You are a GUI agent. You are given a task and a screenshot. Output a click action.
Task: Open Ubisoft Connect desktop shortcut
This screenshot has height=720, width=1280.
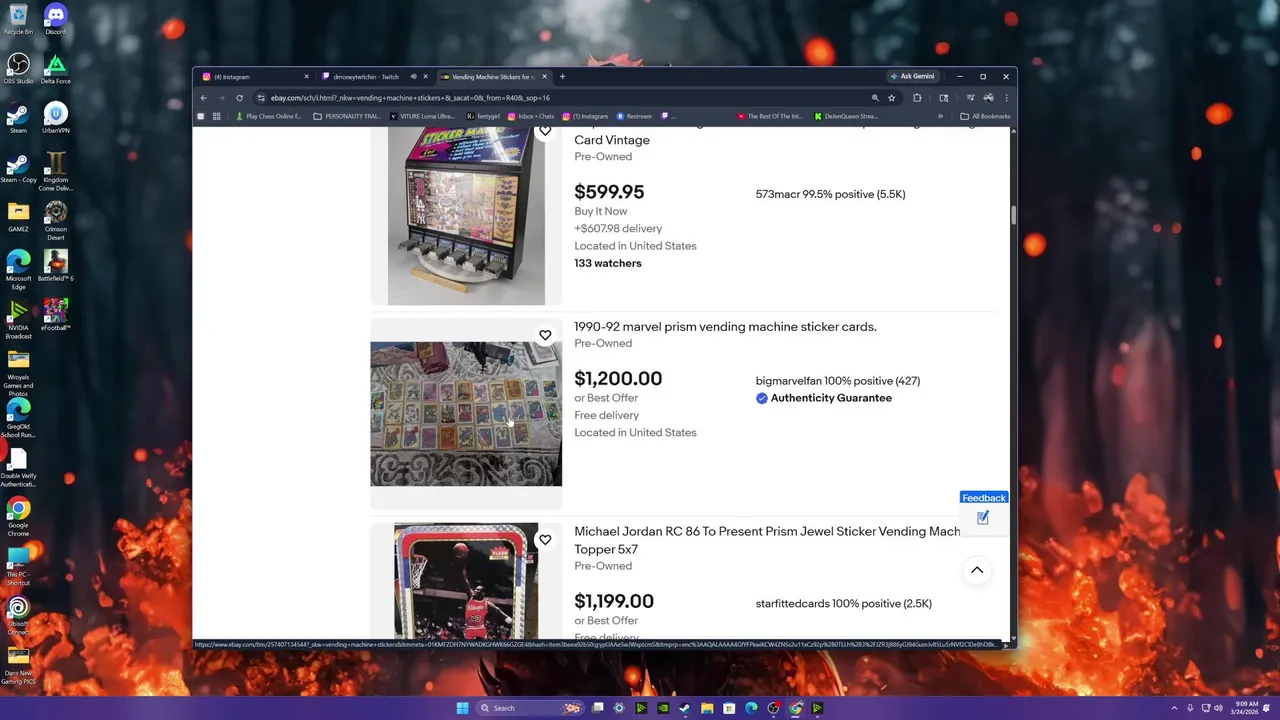tap(18, 616)
